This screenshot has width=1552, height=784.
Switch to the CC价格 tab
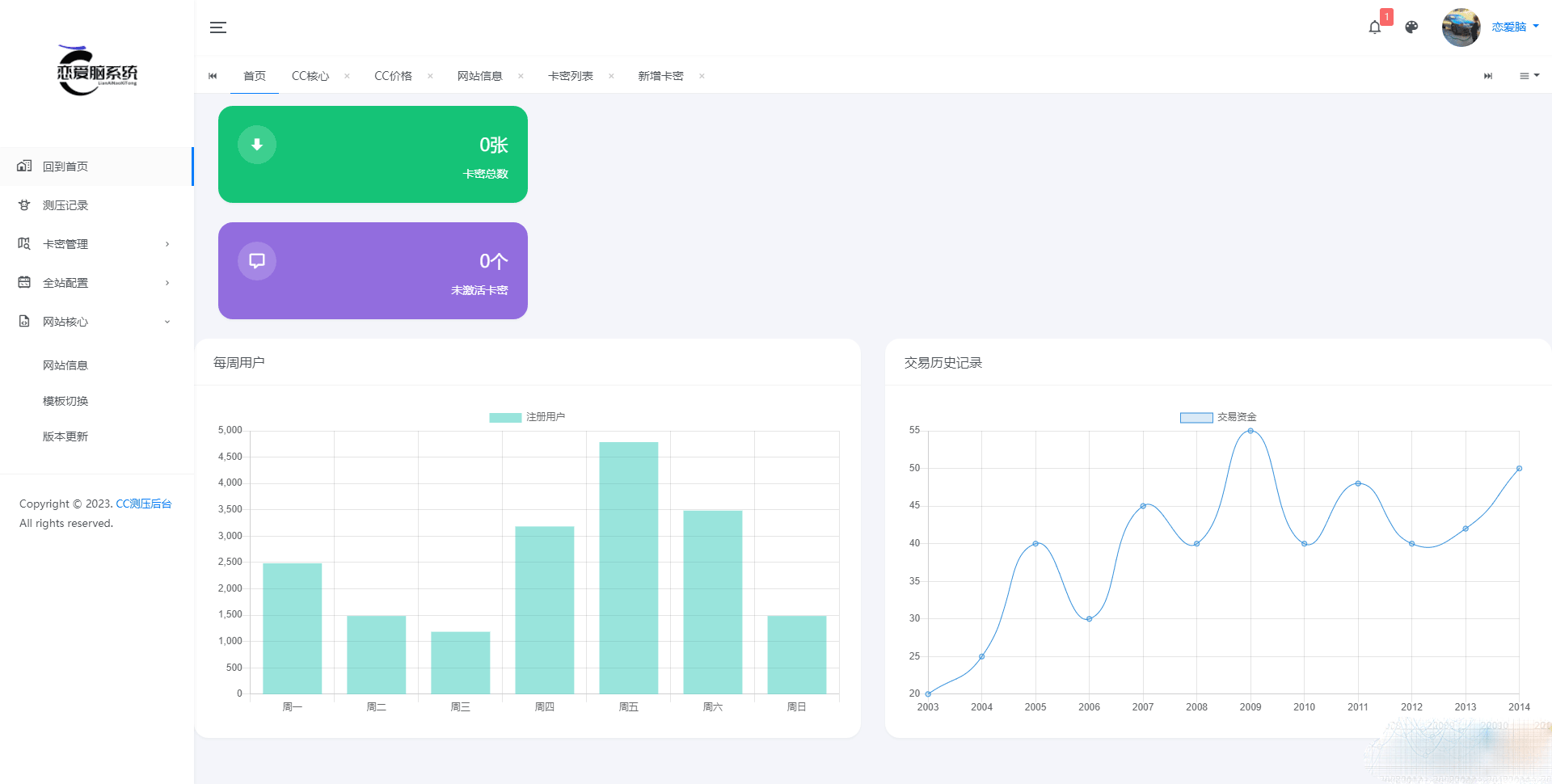click(393, 76)
